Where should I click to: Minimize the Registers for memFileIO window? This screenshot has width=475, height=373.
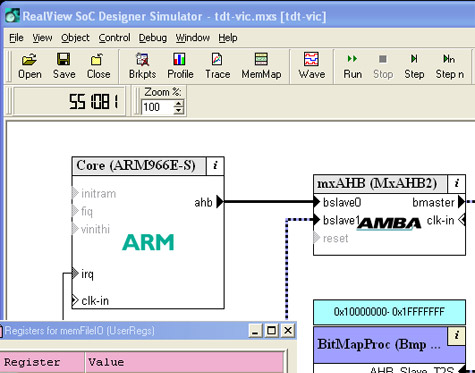pyautogui.click(x=255, y=331)
